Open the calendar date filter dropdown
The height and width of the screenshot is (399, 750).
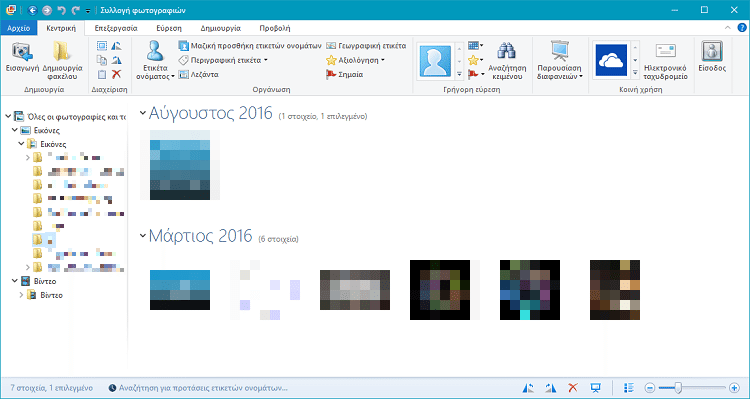476,46
